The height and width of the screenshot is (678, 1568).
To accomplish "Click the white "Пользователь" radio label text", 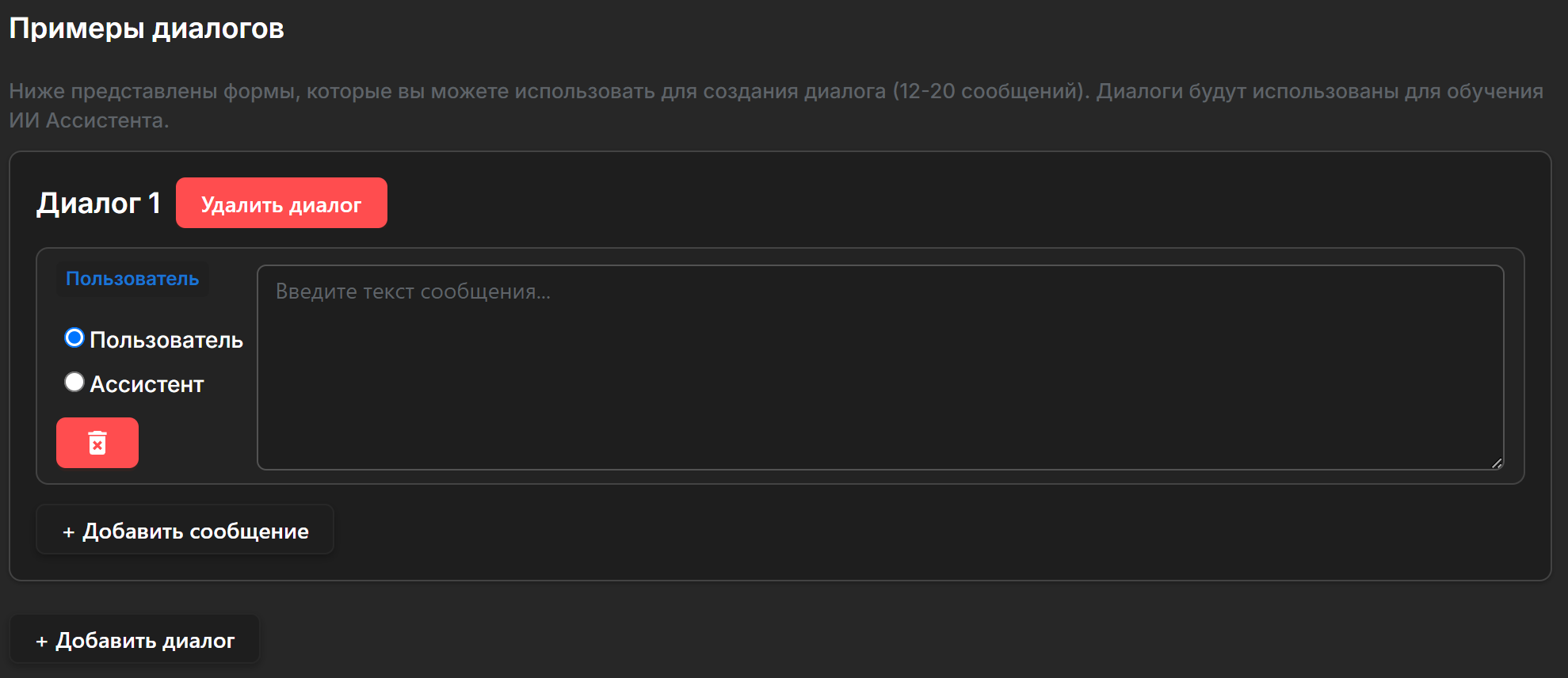I will tap(166, 340).
